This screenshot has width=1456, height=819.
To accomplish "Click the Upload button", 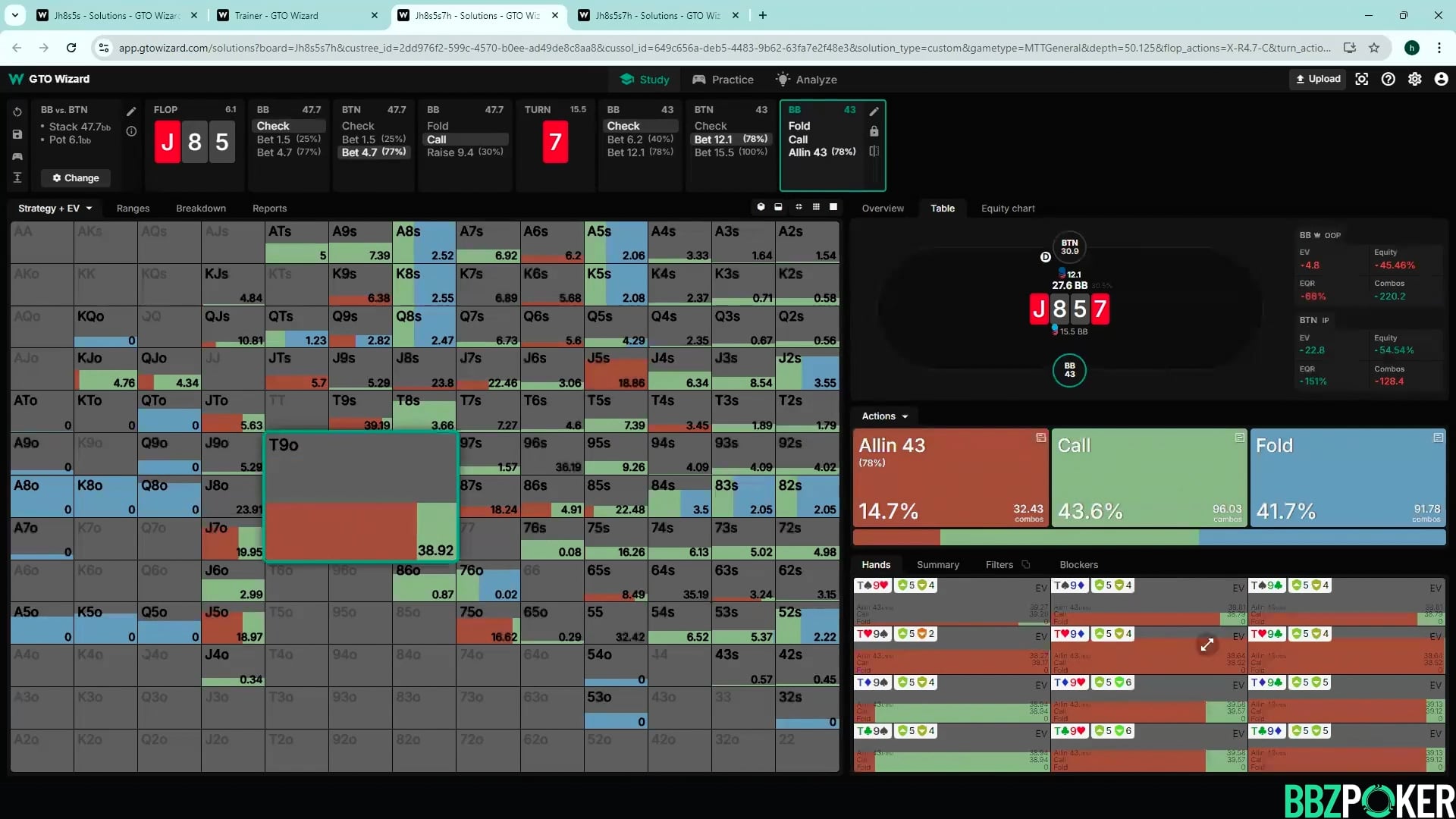I will [1317, 78].
